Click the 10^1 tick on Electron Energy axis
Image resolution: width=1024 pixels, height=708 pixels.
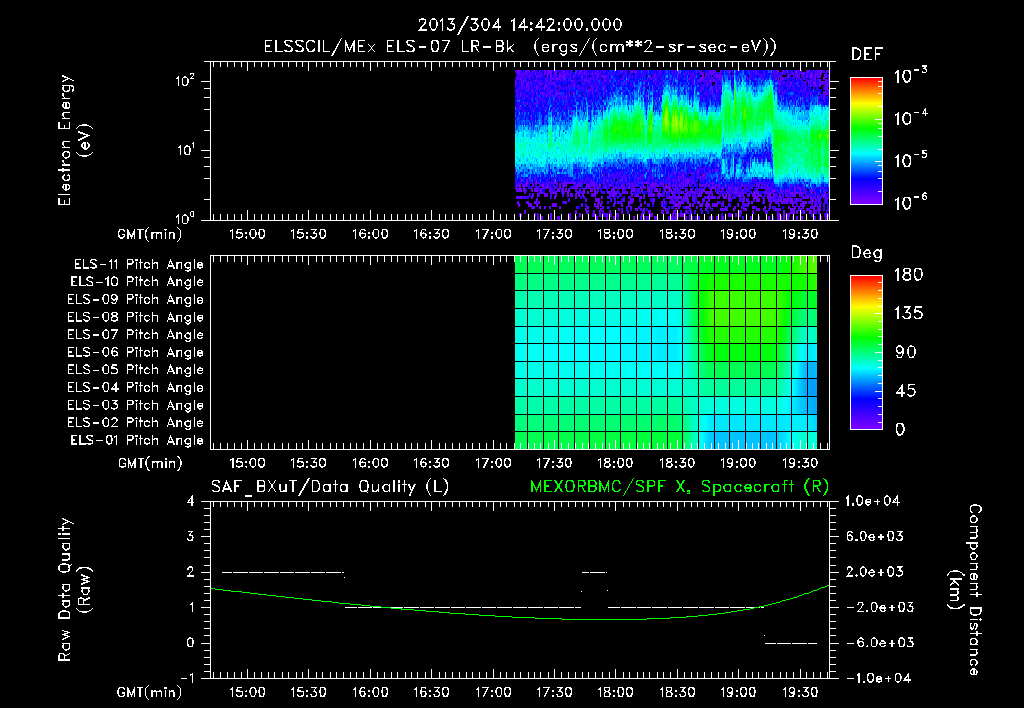point(185,150)
